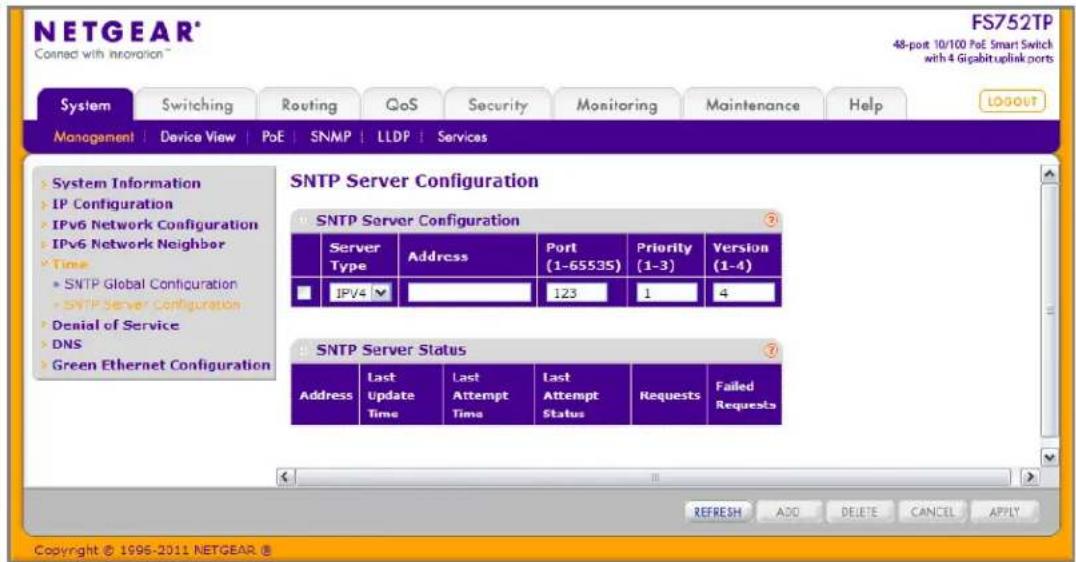Tick the server row checkbox
The image size is (1076, 562).
click(304, 293)
